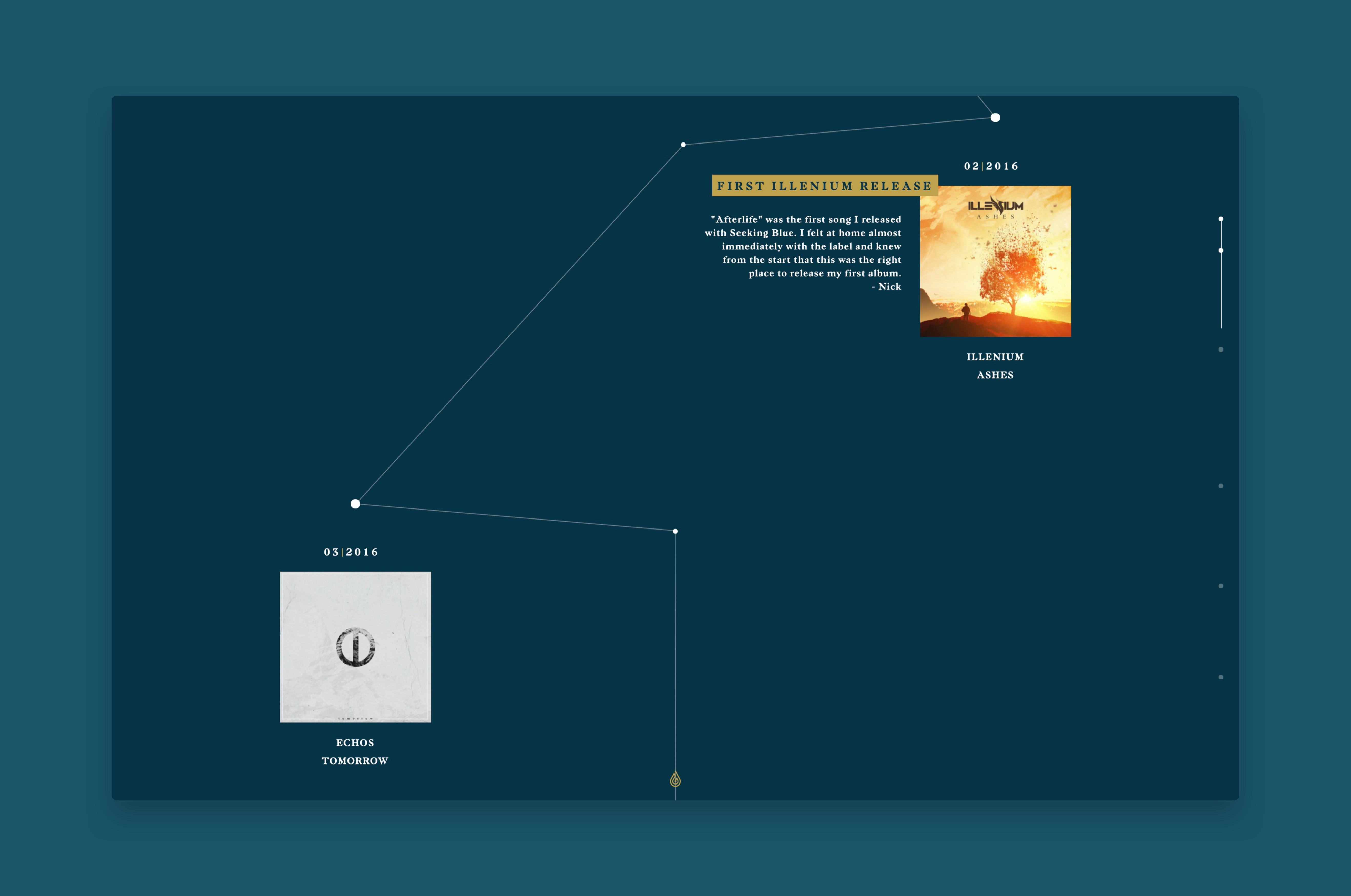Image resolution: width=1351 pixels, height=896 pixels.
Task: Go to the fourth side navigation dot
Action: pos(1221,486)
